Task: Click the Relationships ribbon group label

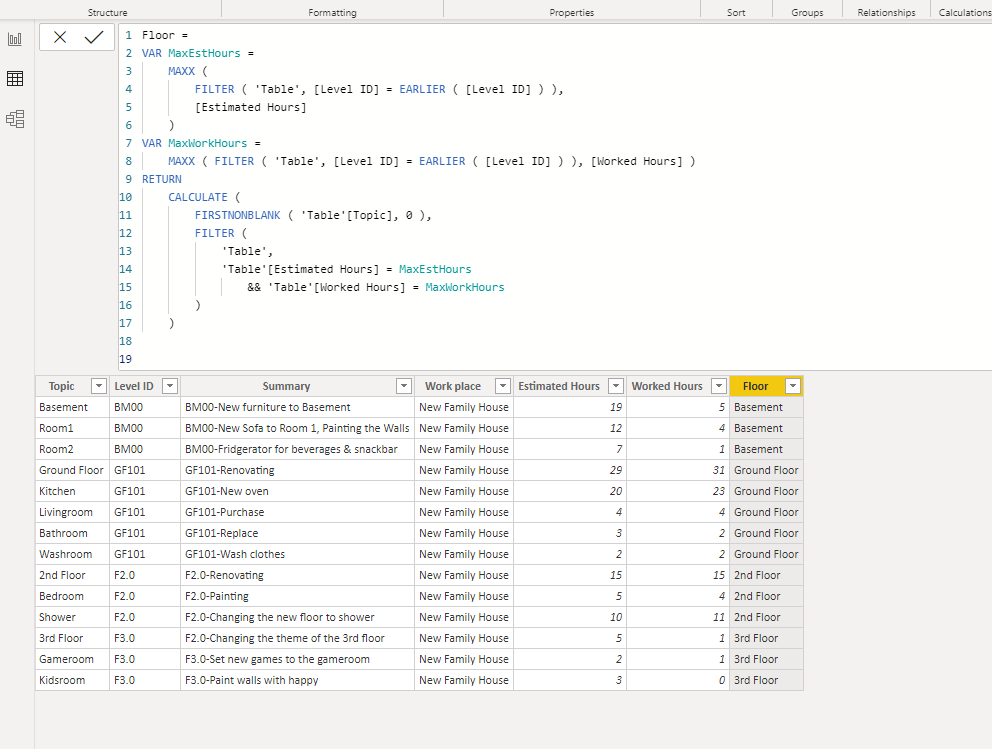Action: [x=886, y=12]
